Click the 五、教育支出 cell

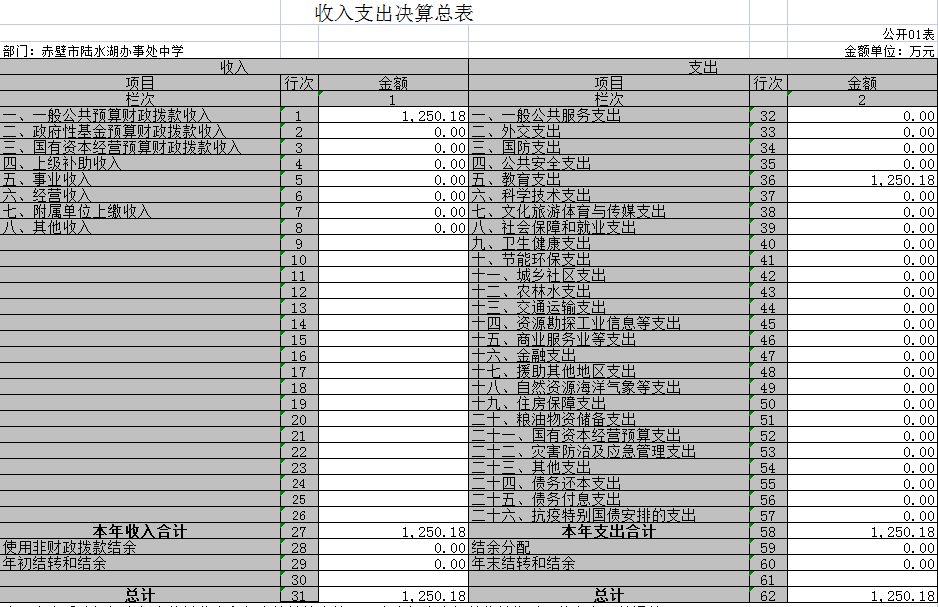(609, 179)
